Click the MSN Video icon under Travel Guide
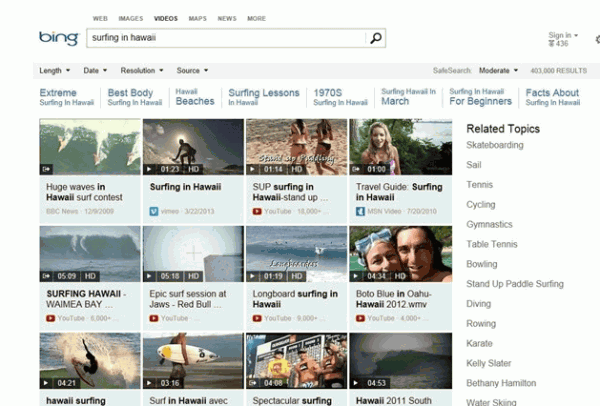This screenshot has width=600, height=406. pyautogui.click(x=360, y=211)
